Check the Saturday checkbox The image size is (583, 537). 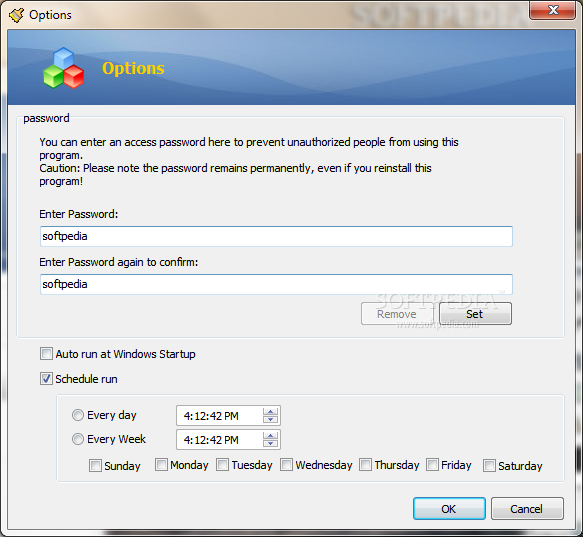[489, 466]
